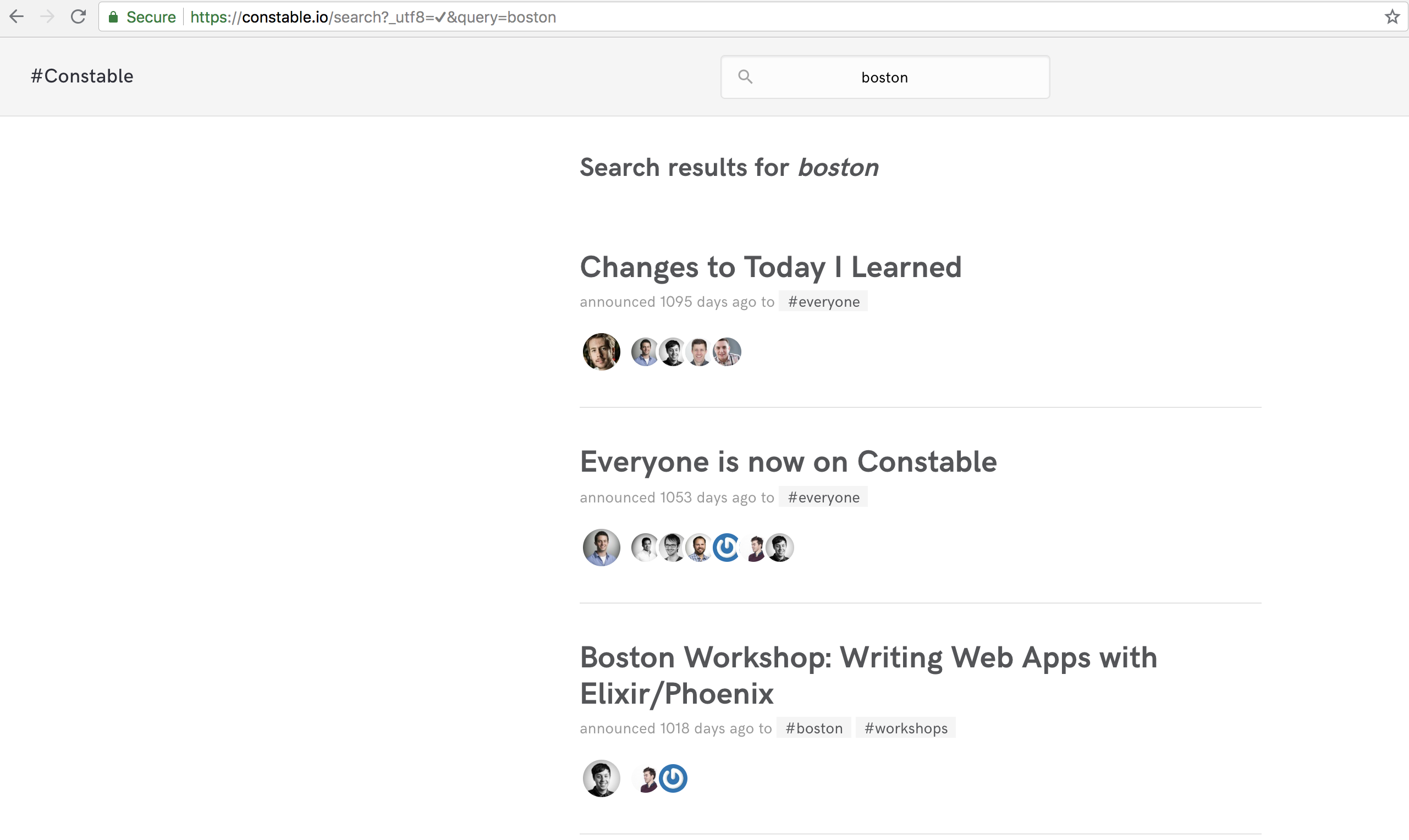
Task: Open the Everyone is now on Constable post
Action: point(788,461)
